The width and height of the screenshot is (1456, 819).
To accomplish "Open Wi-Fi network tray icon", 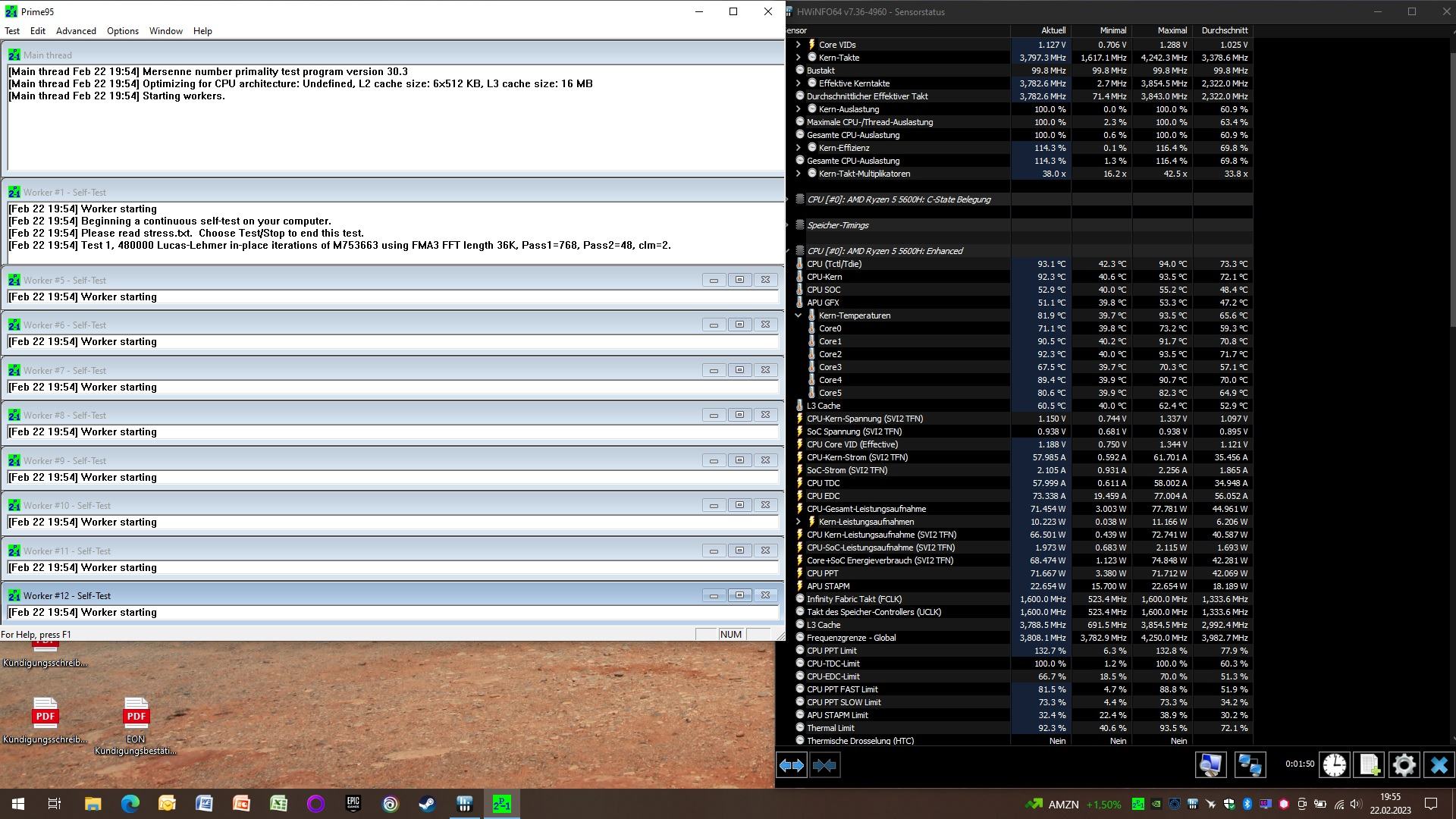I will [1339, 804].
